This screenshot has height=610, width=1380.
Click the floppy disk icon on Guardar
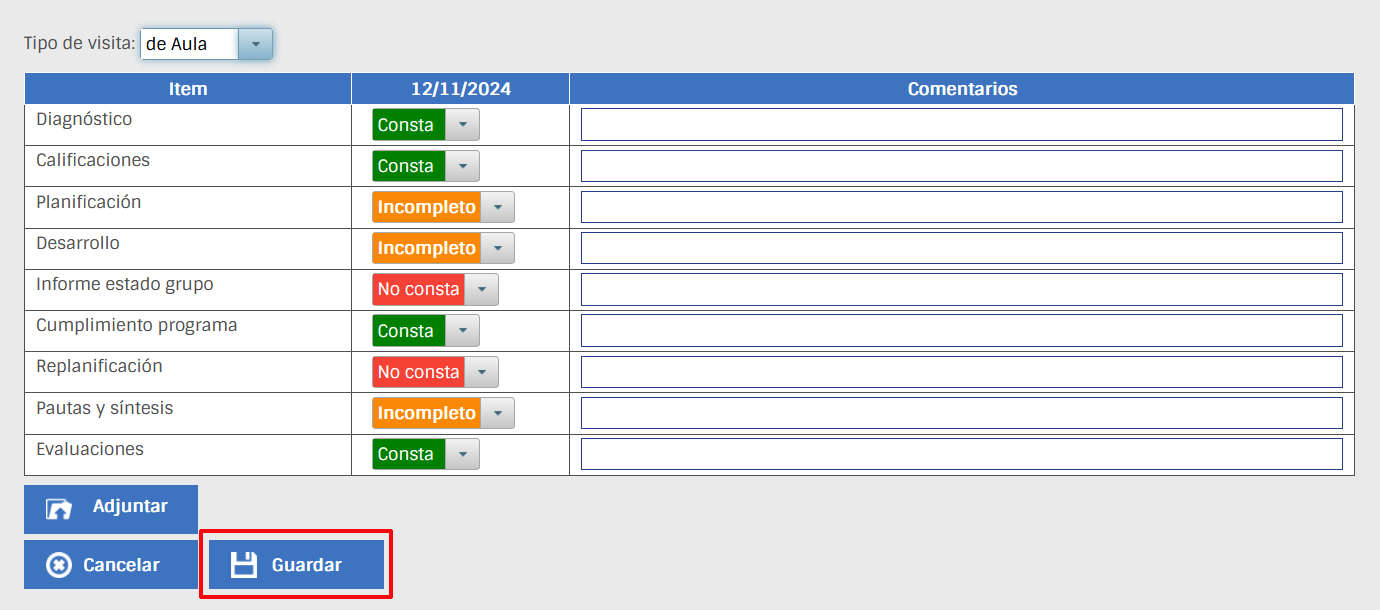pyautogui.click(x=243, y=565)
